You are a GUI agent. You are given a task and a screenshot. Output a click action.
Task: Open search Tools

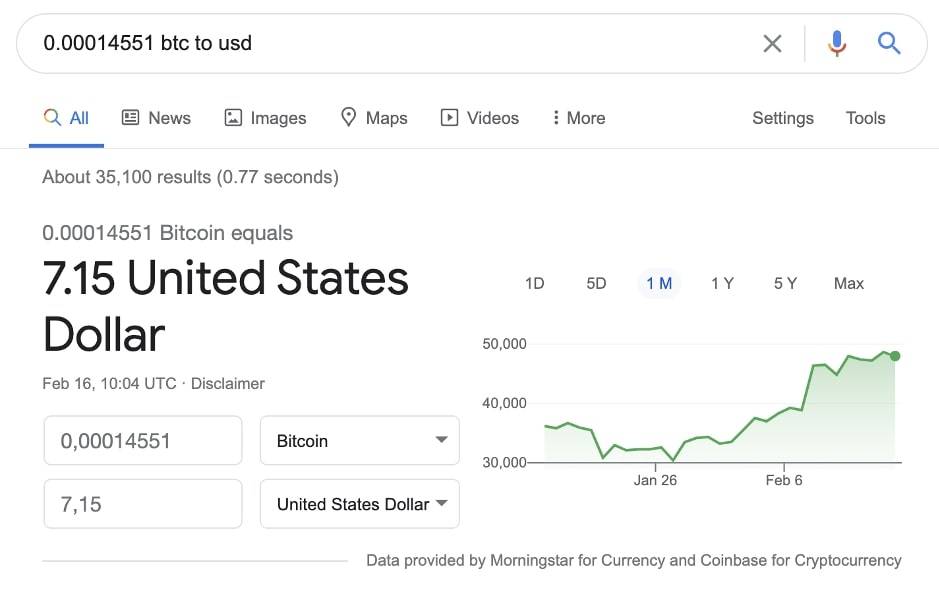click(x=865, y=118)
